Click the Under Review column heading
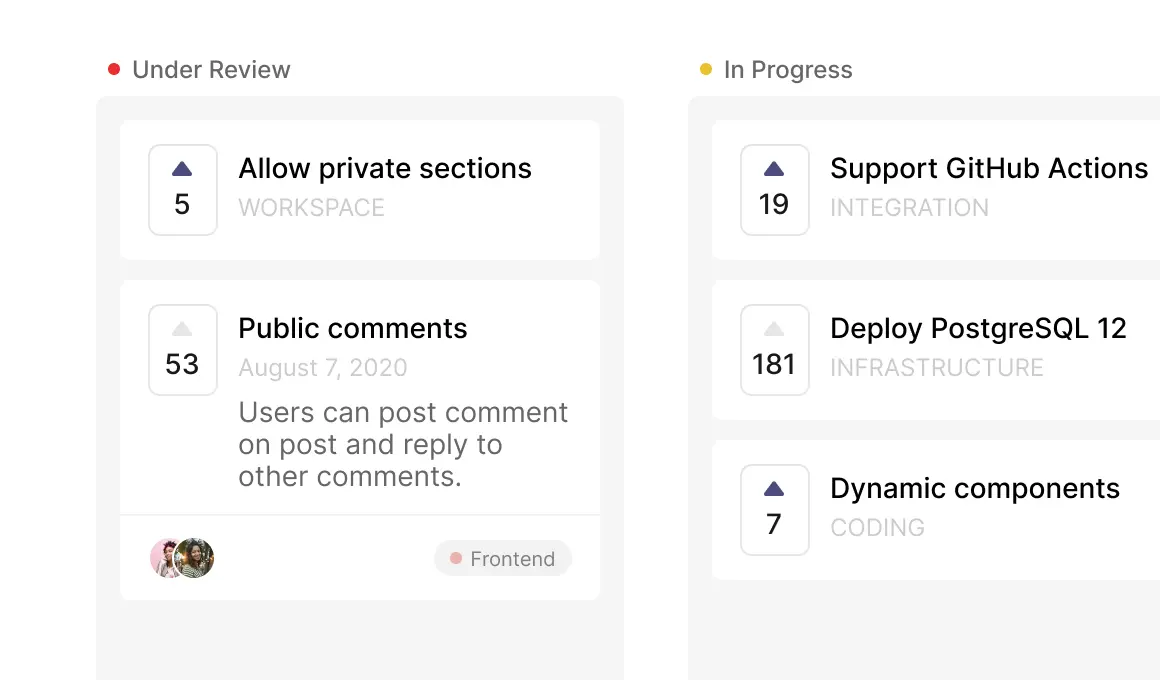1160x680 pixels. coord(211,70)
